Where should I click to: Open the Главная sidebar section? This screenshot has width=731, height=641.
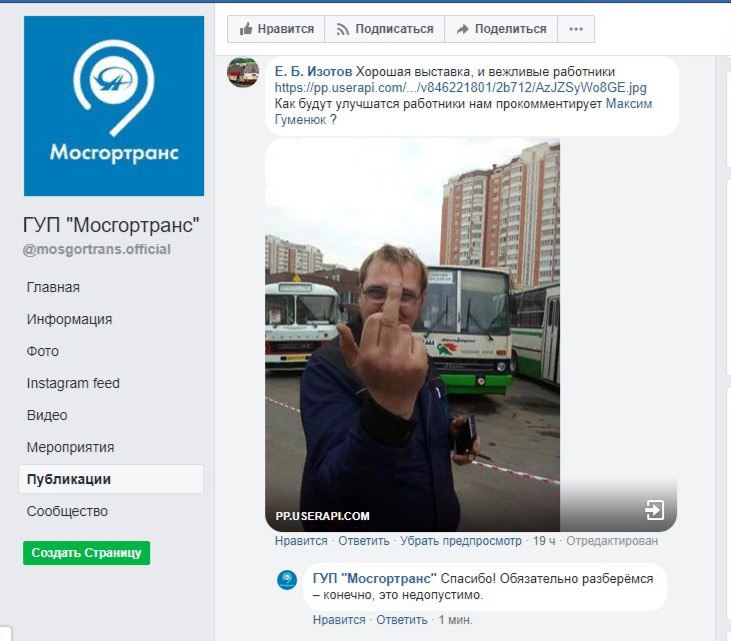pyautogui.click(x=53, y=287)
